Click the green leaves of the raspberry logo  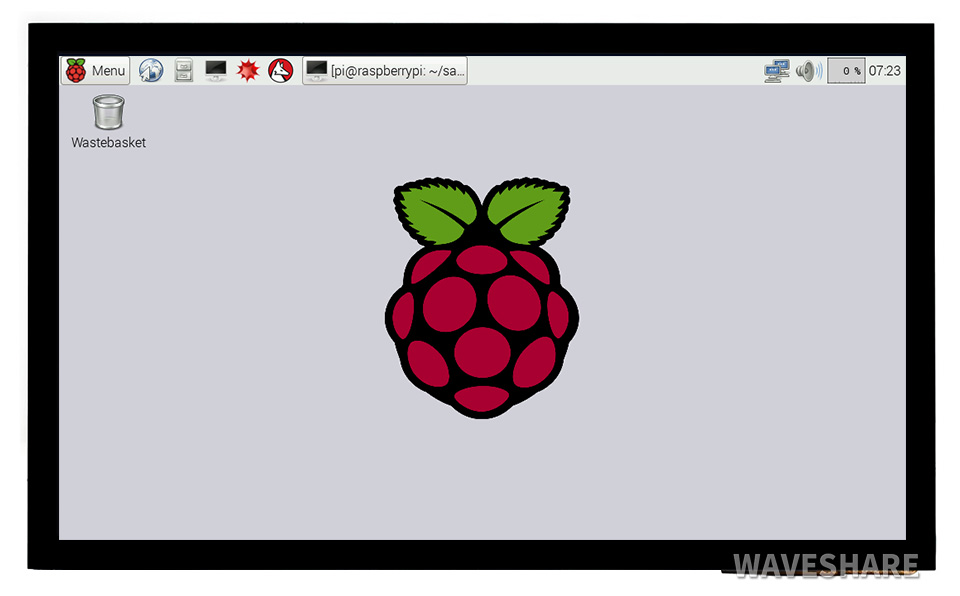526,210
